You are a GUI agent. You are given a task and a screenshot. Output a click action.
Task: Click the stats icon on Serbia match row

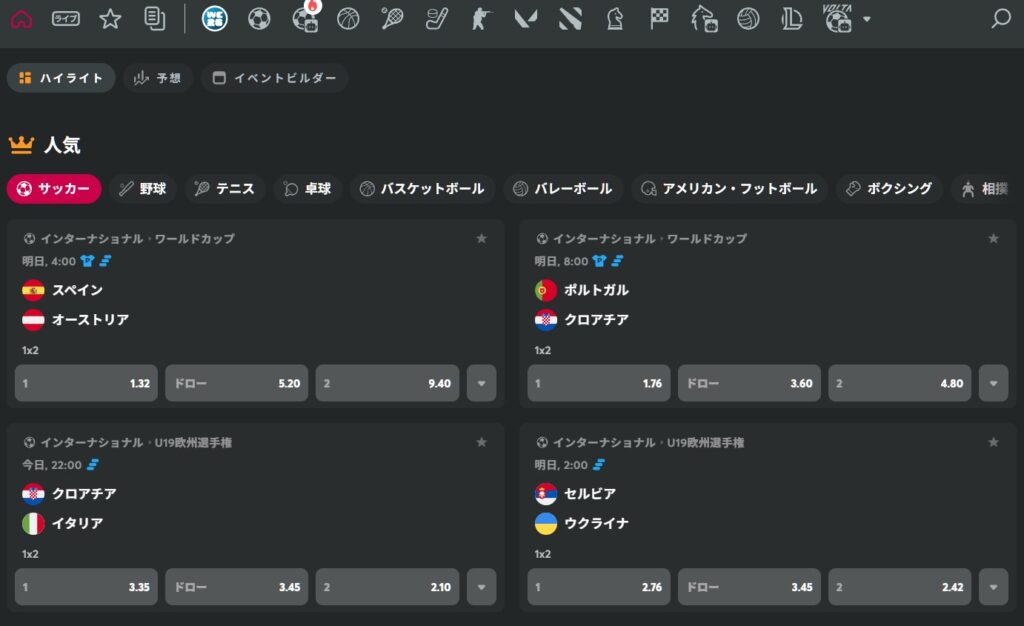tap(599, 465)
